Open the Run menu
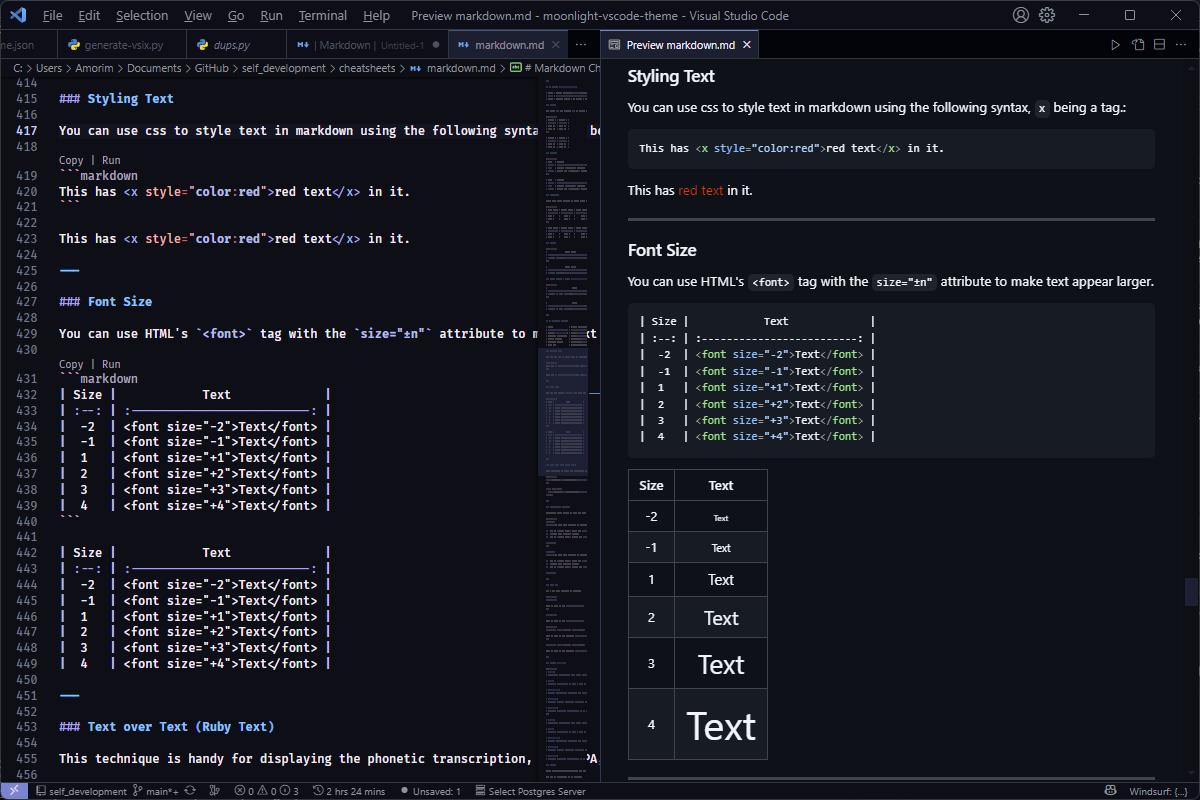 [271, 15]
